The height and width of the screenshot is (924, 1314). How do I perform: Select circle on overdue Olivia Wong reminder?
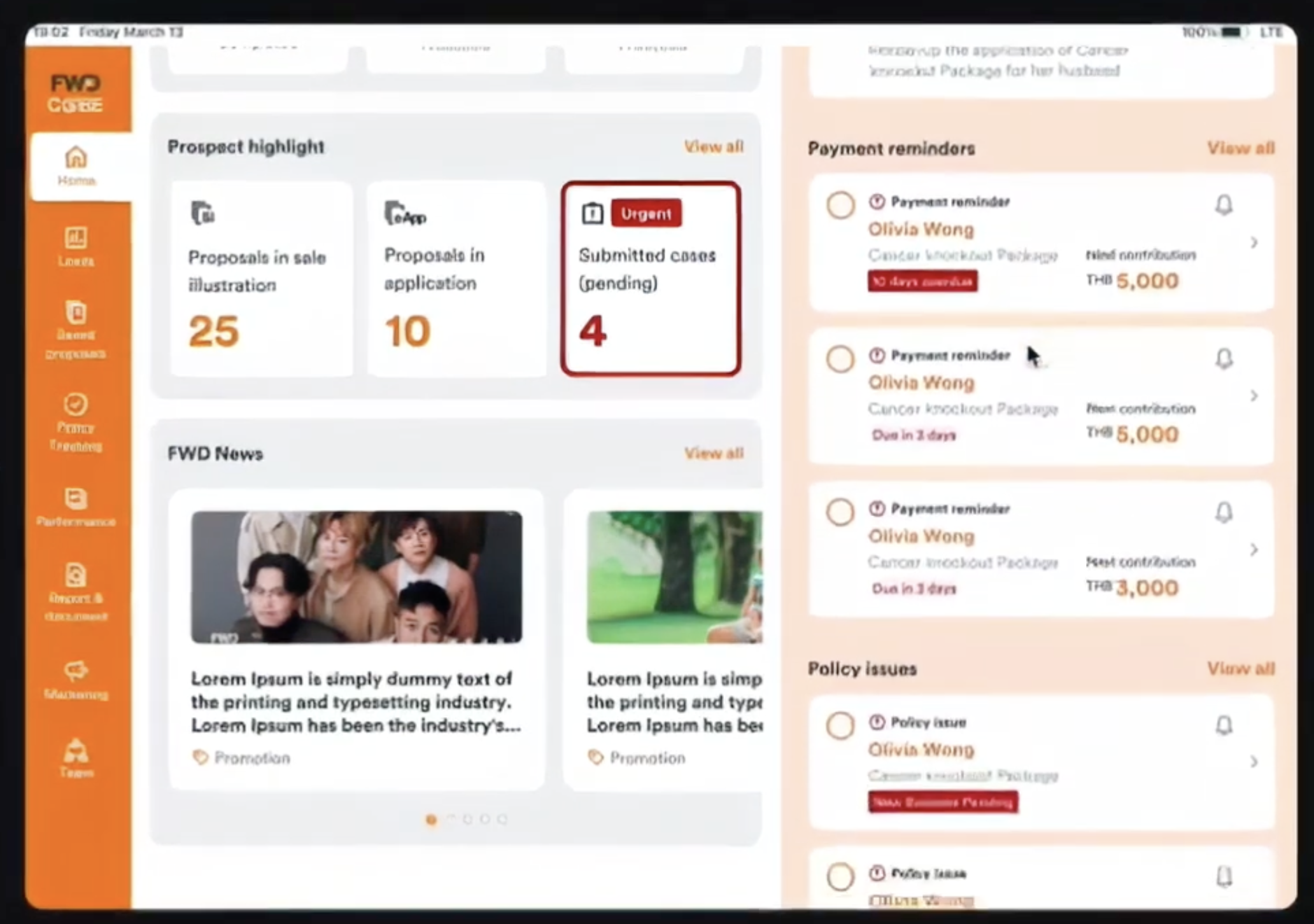pyautogui.click(x=840, y=205)
